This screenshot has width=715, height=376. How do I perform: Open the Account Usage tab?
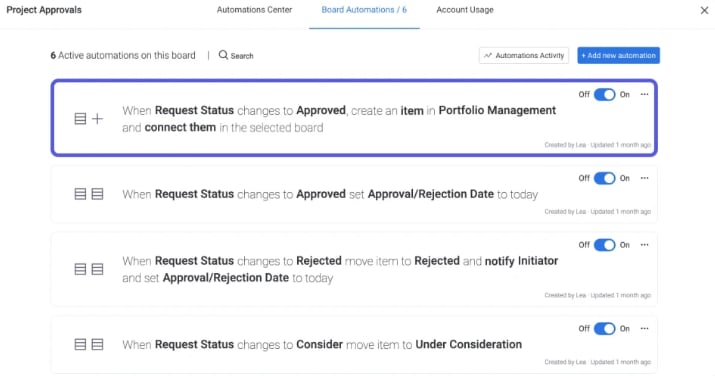(465, 10)
